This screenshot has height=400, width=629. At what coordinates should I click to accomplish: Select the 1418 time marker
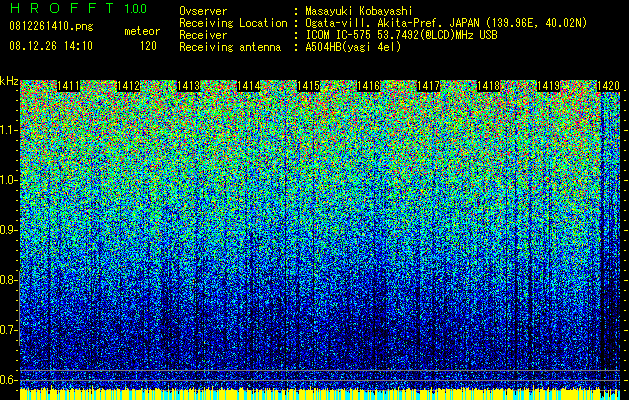point(488,86)
